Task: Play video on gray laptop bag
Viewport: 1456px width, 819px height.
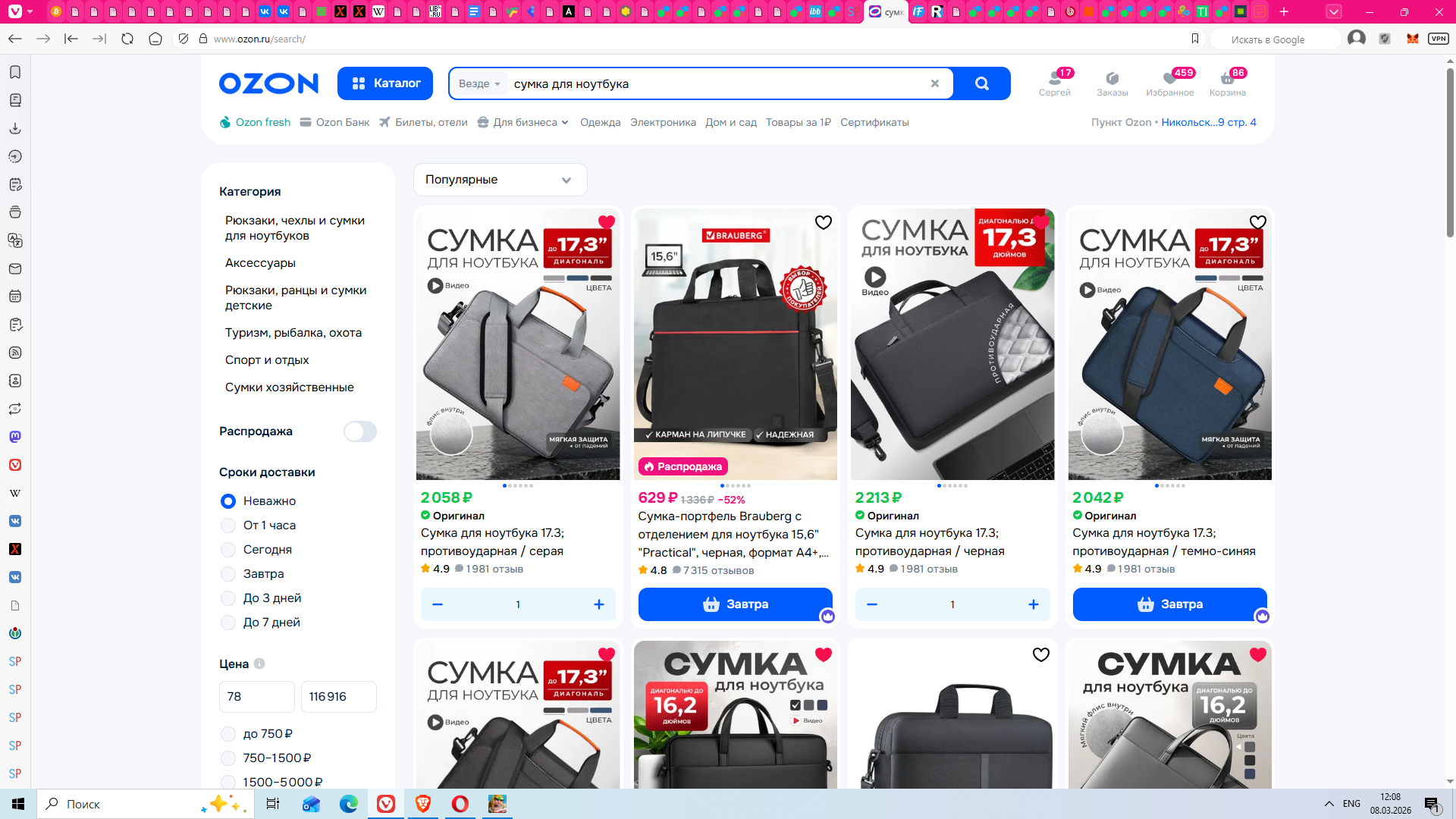Action: (x=435, y=286)
